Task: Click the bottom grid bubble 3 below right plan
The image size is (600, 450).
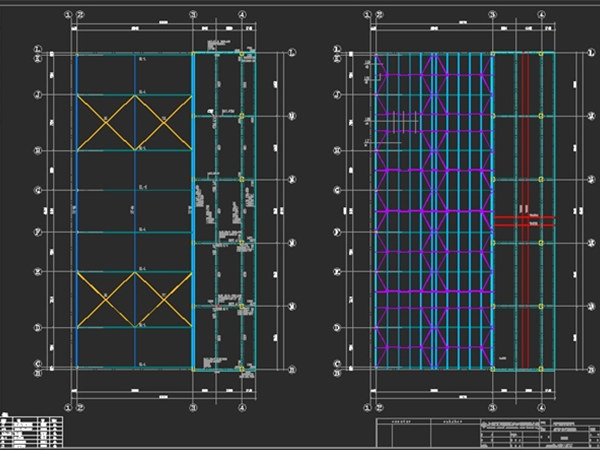Action: (x=492, y=407)
